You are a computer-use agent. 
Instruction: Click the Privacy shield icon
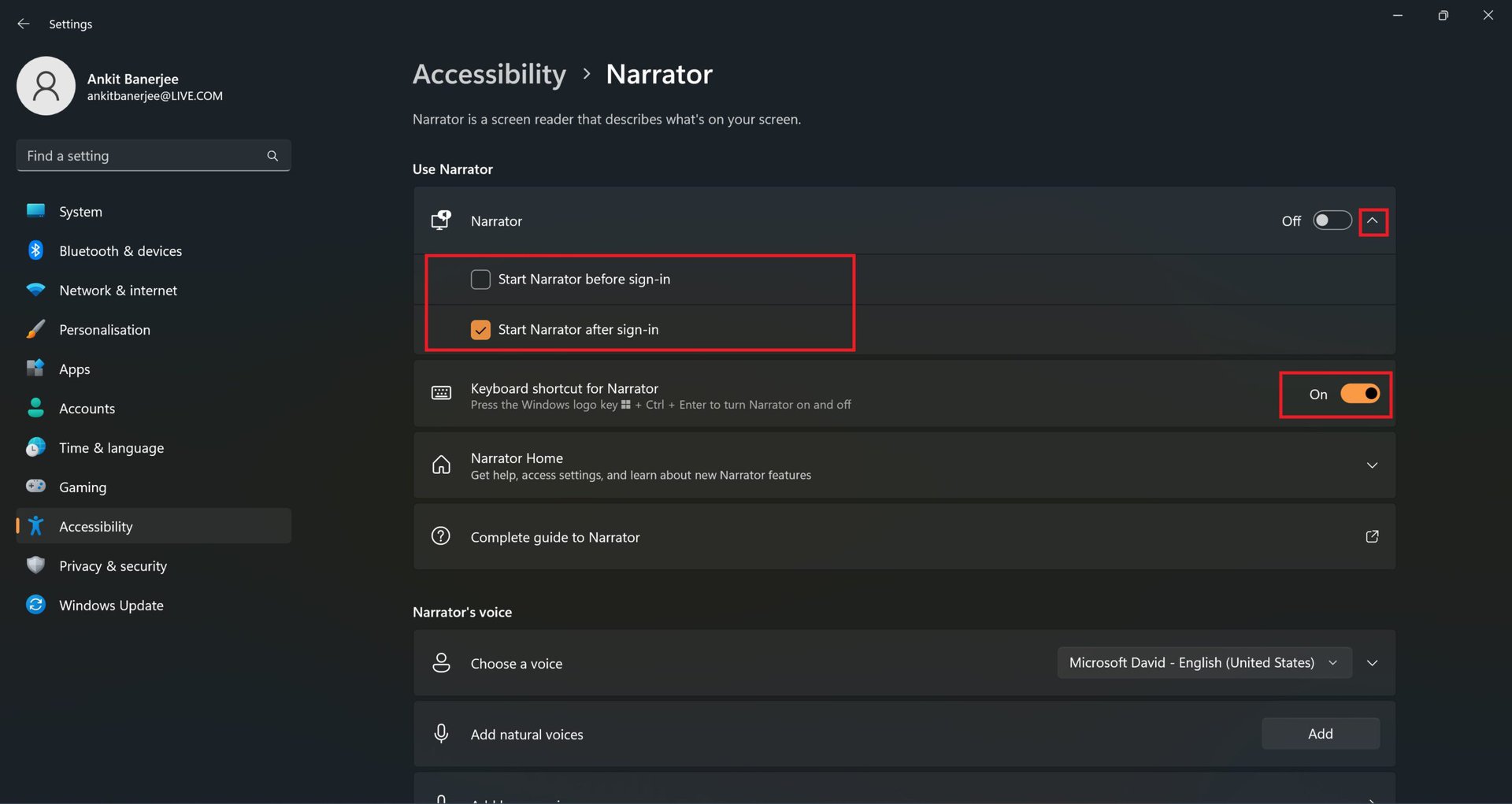(35, 565)
